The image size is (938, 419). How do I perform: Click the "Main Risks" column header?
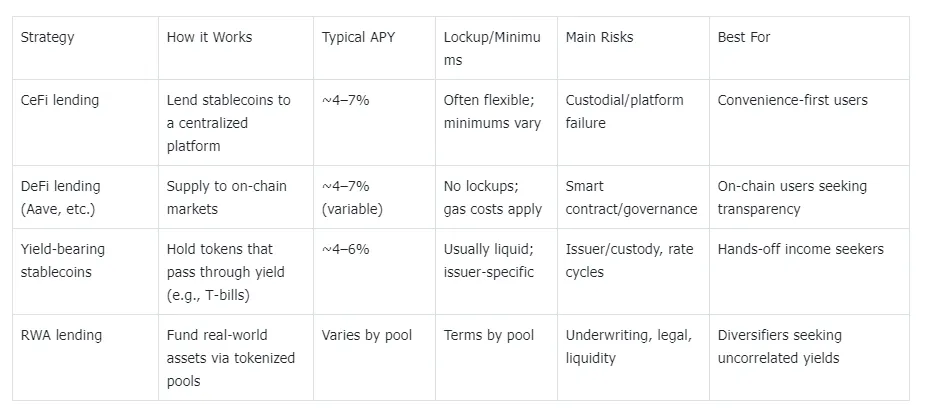pos(599,37)
